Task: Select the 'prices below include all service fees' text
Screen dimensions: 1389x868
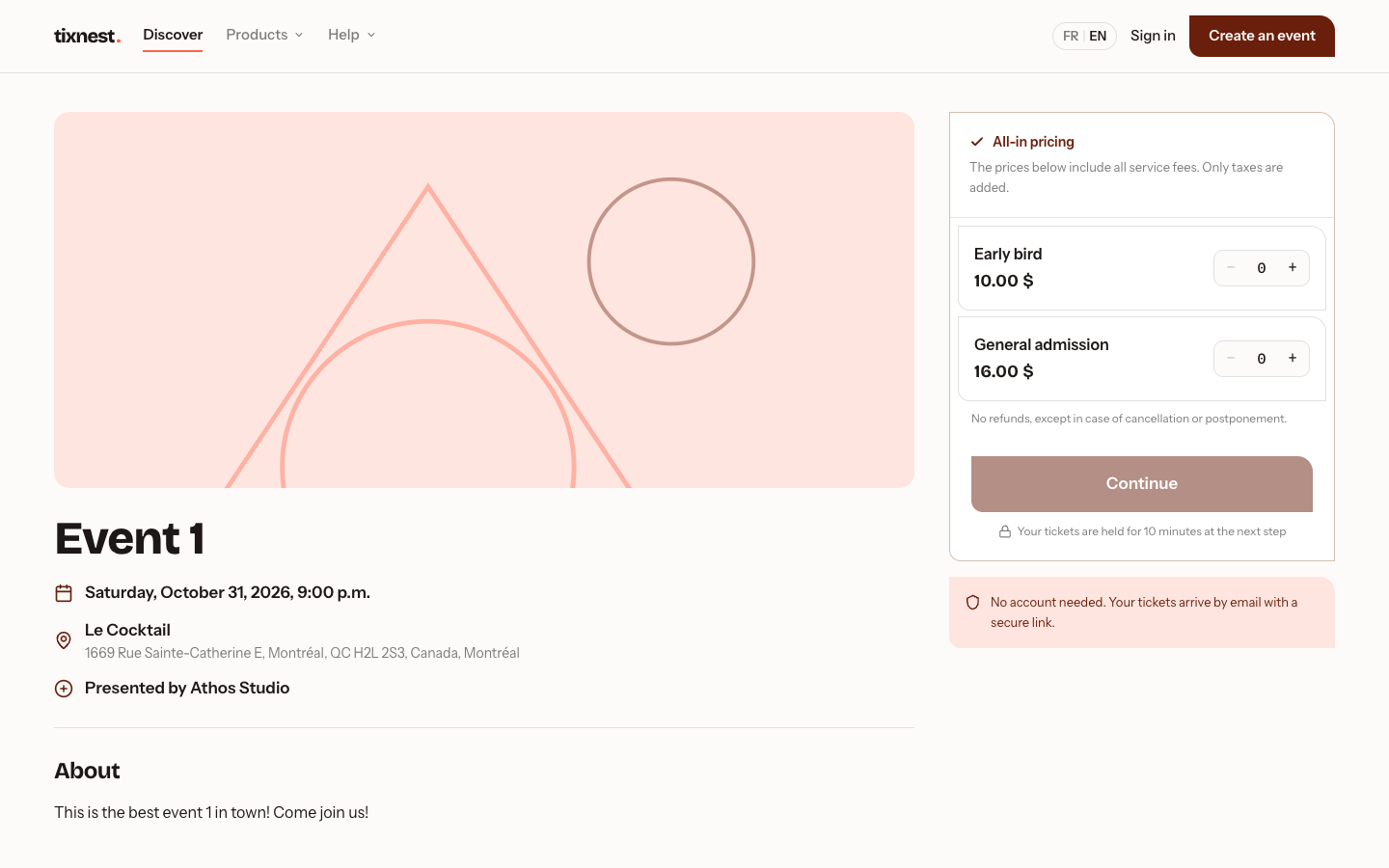Action: (x=1127, y=177)
